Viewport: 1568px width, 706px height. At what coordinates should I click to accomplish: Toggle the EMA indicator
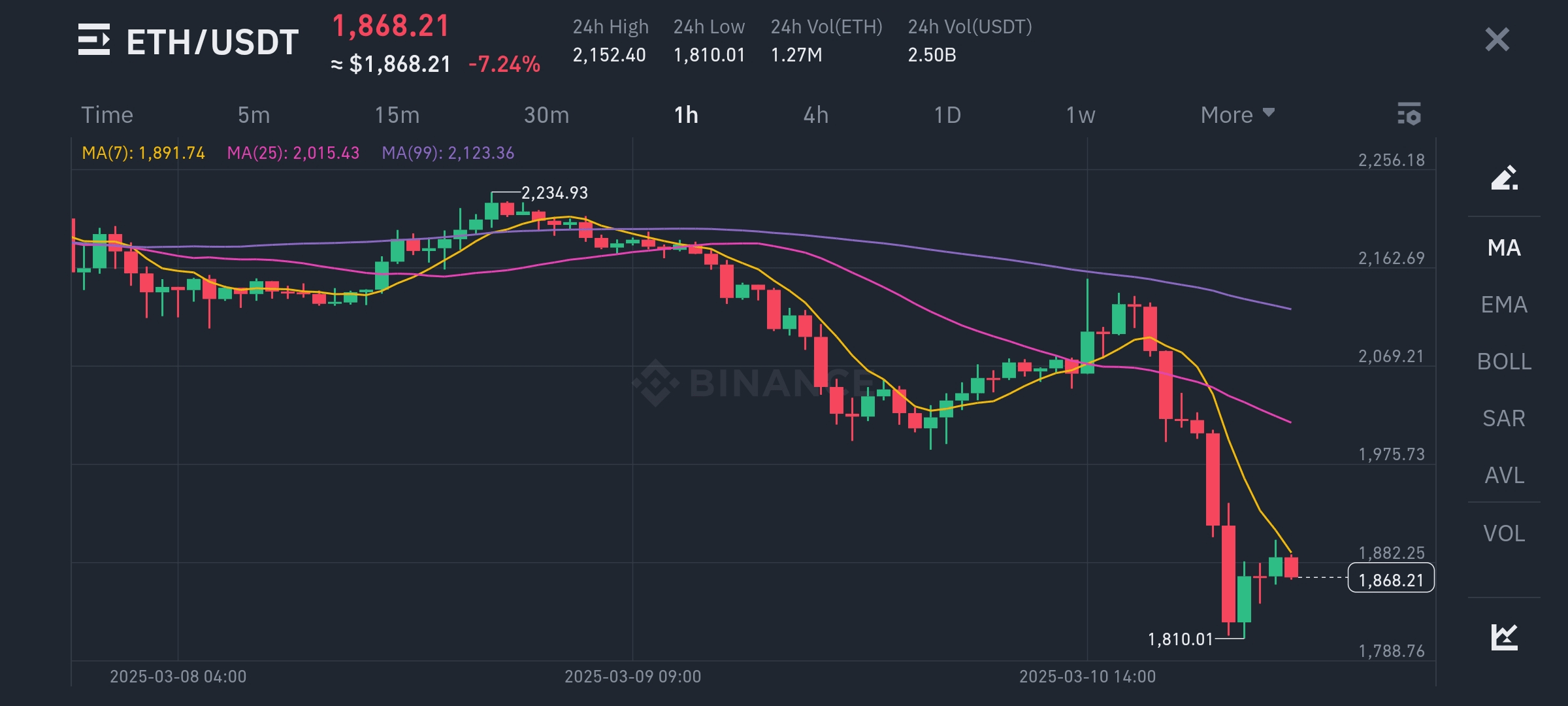point(1504,305)
